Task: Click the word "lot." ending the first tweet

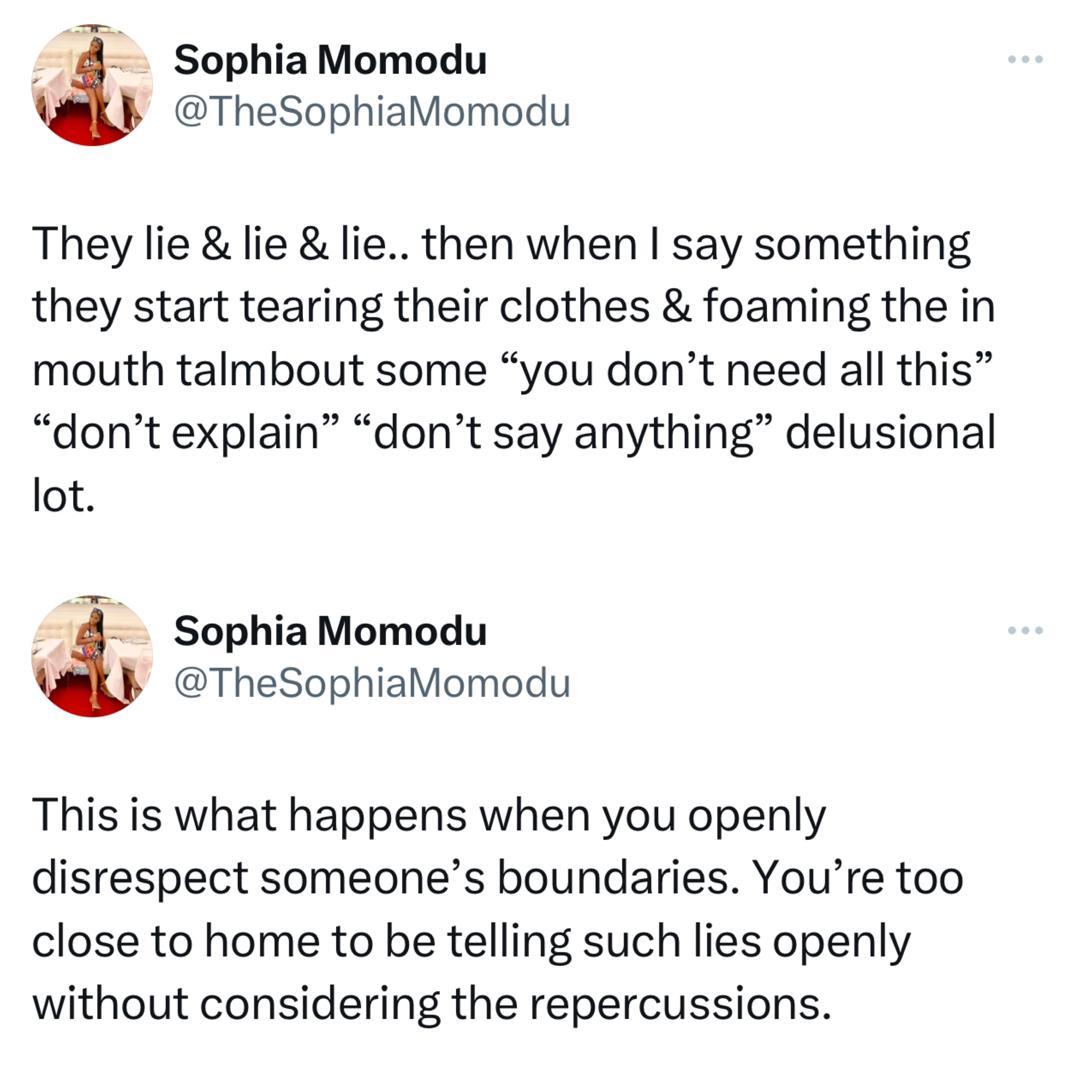Action: 63,496
